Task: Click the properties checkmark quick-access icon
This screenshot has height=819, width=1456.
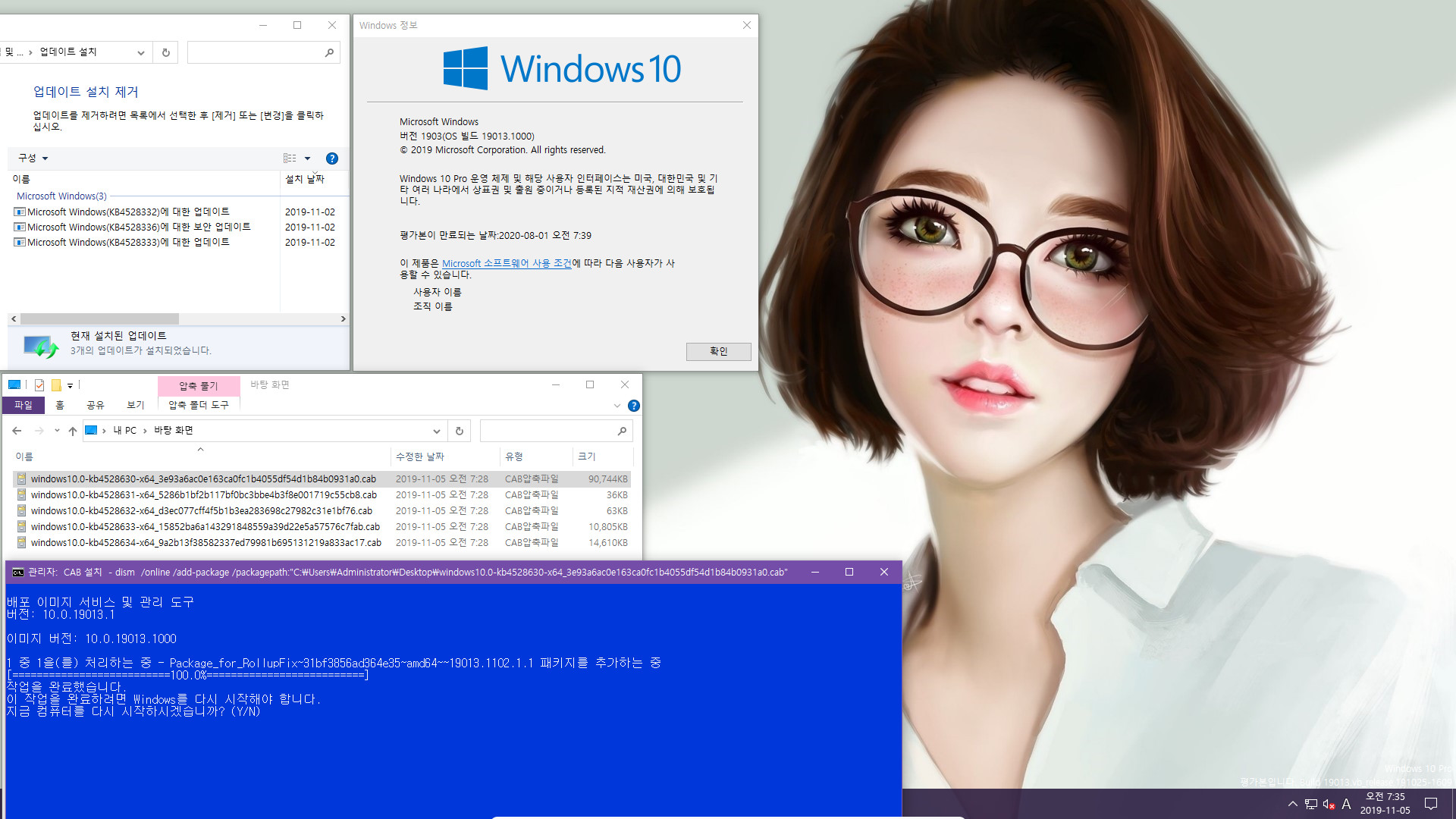Action: (39, 385)
